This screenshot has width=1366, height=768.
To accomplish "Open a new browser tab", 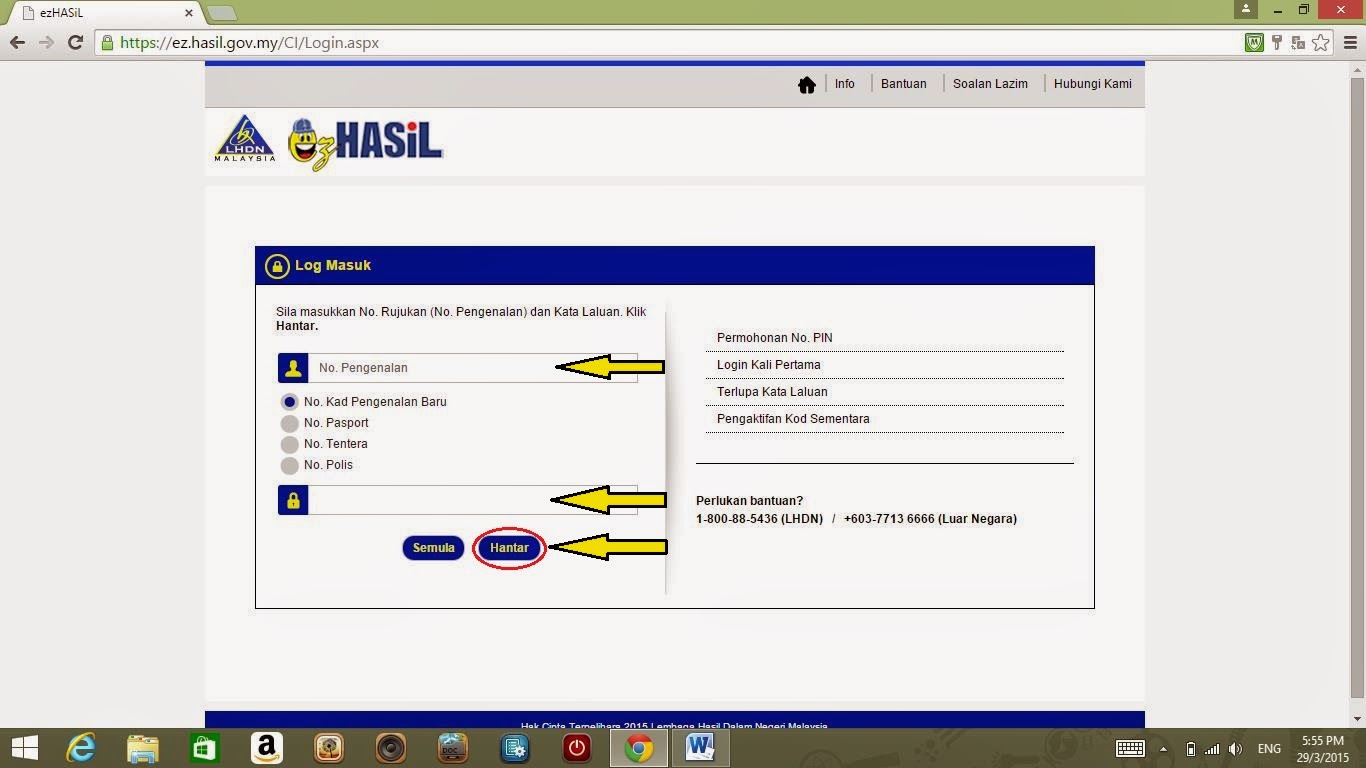I will [x=221, y=13].
